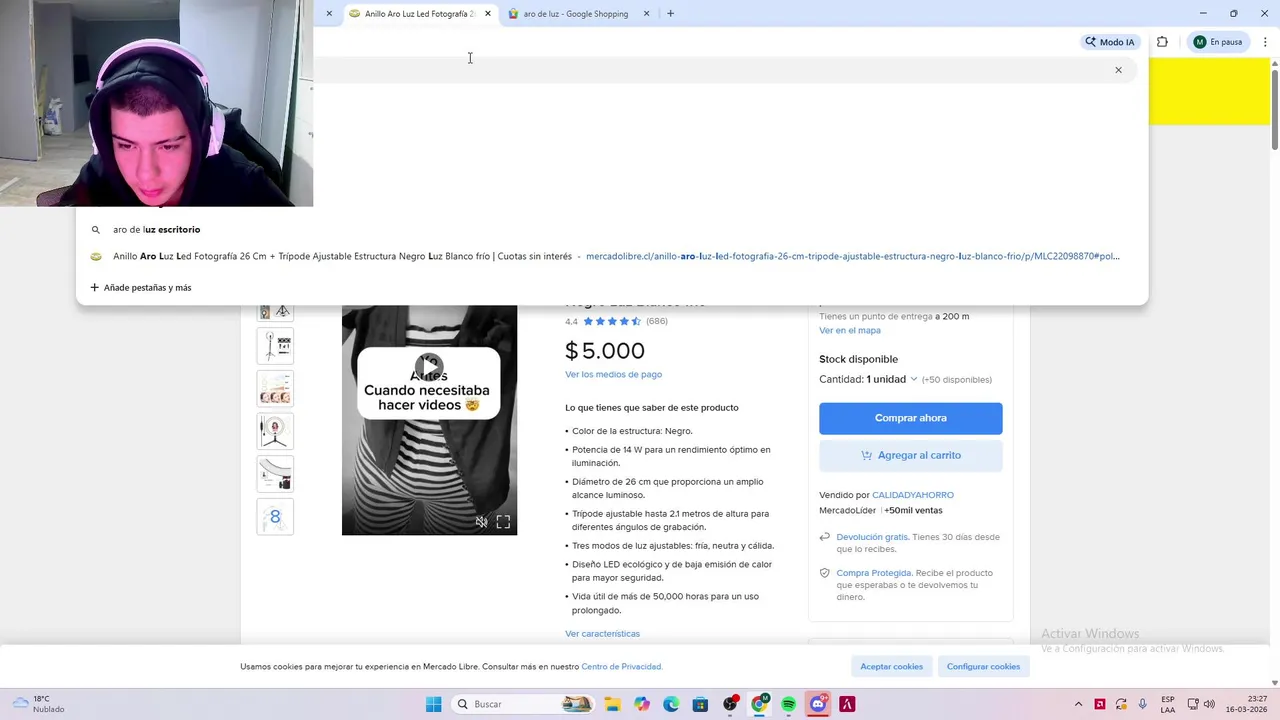The height and width of the screenshot is (720, 1280).
Task: Open Ver los medios de pago link
Action: point(613,374)
